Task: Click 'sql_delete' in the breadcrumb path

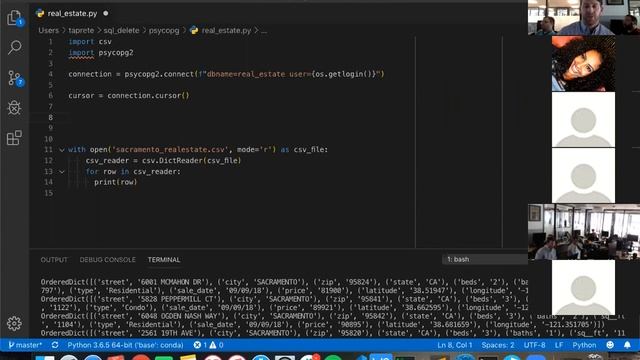Action: point(121,30)
